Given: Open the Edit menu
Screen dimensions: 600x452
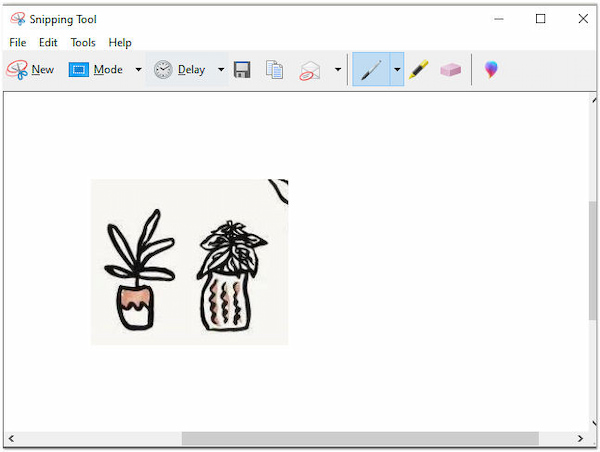Looking at the screenshot, I should [x=48, y=42].
